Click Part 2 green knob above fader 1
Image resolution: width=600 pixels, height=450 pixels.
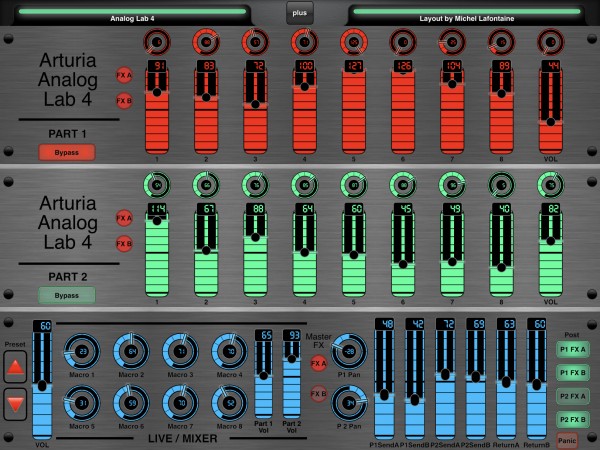[x=157, y=185]
